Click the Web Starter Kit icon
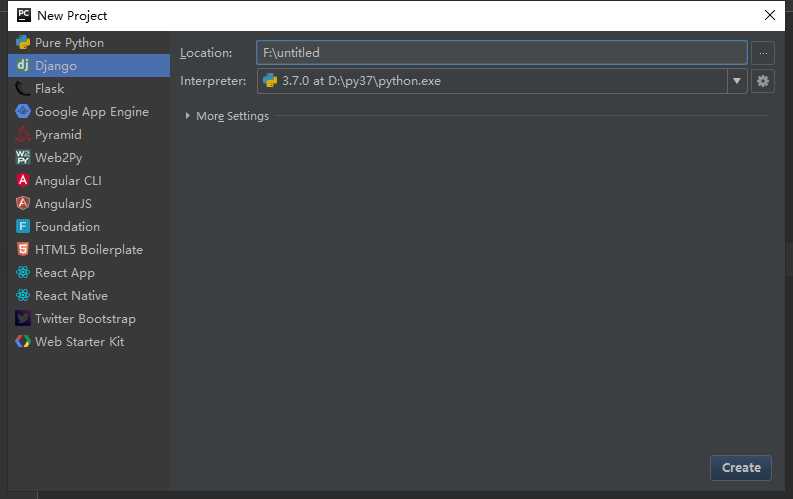Screen dimensions: 793x499 tap(23, 341)
